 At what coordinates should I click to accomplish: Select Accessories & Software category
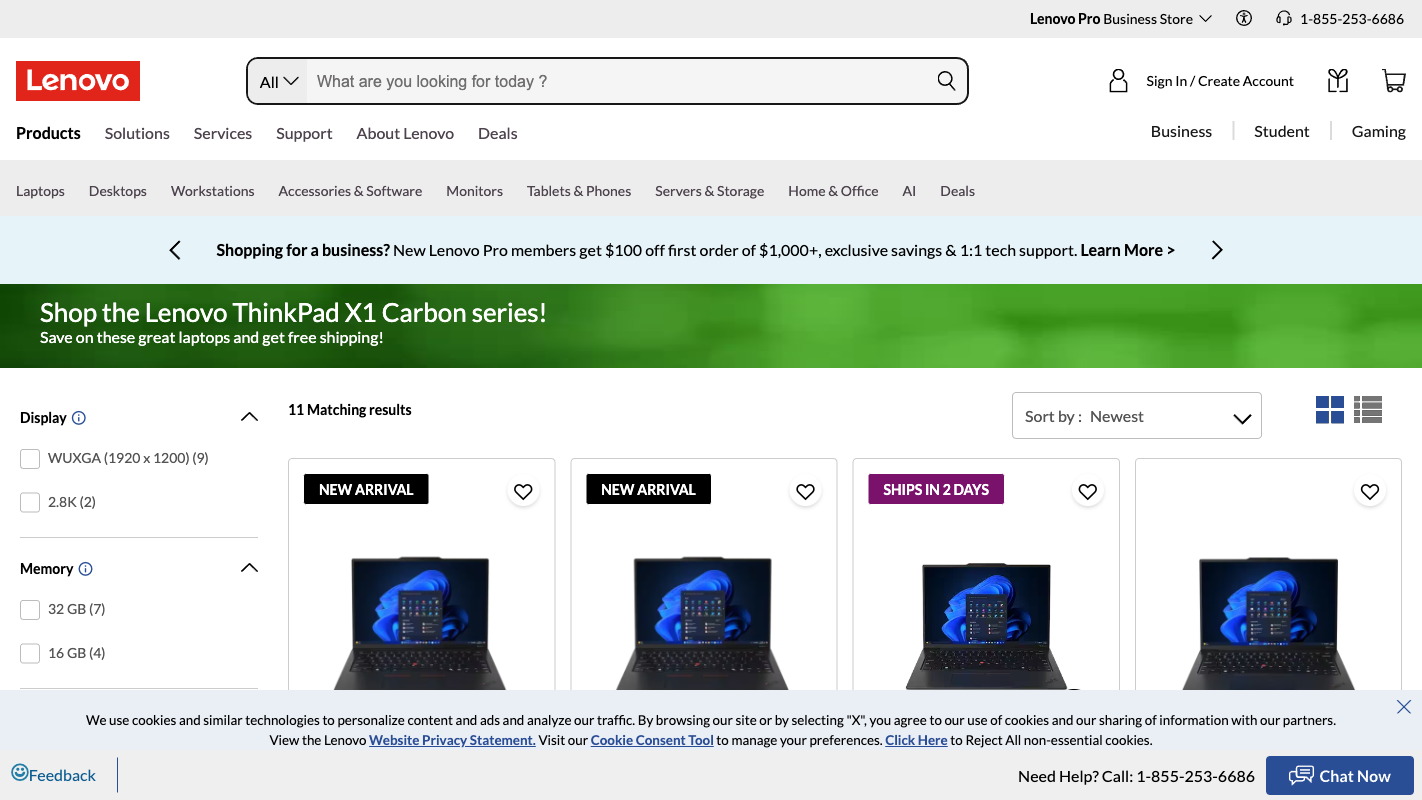350,191
